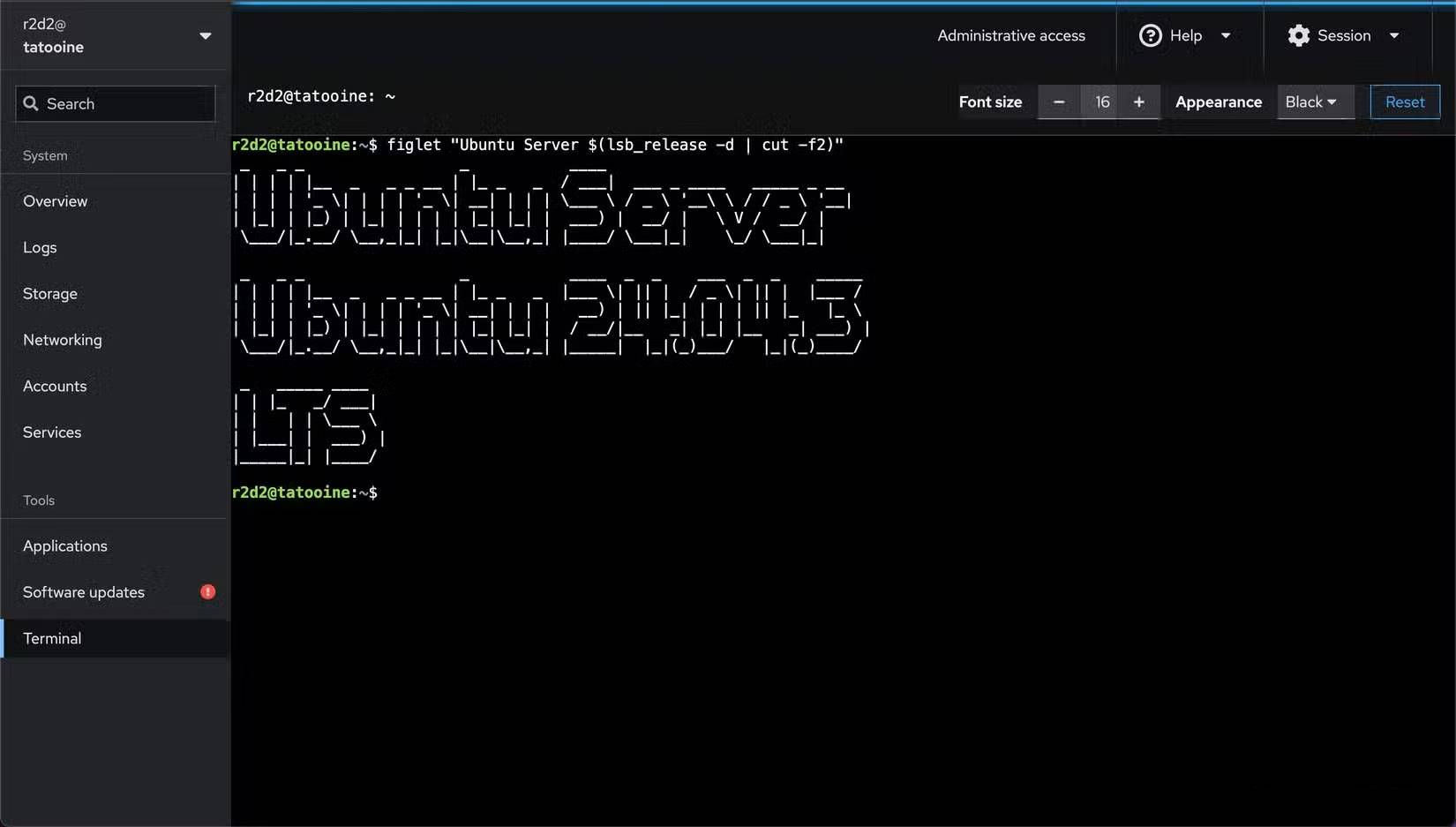Image resolution: width=1456 pixels, height=827 pixels.
Task: Open the Accounts page
Action: tap(55, 386)
